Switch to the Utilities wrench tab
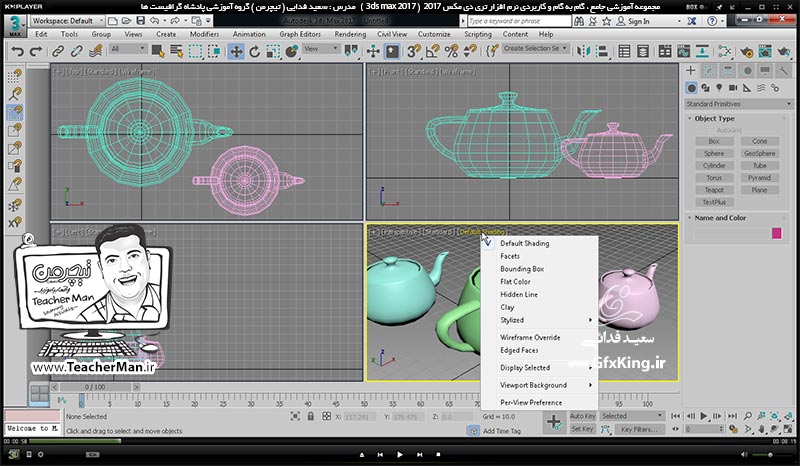800x466 pixels. pos(783,71)
